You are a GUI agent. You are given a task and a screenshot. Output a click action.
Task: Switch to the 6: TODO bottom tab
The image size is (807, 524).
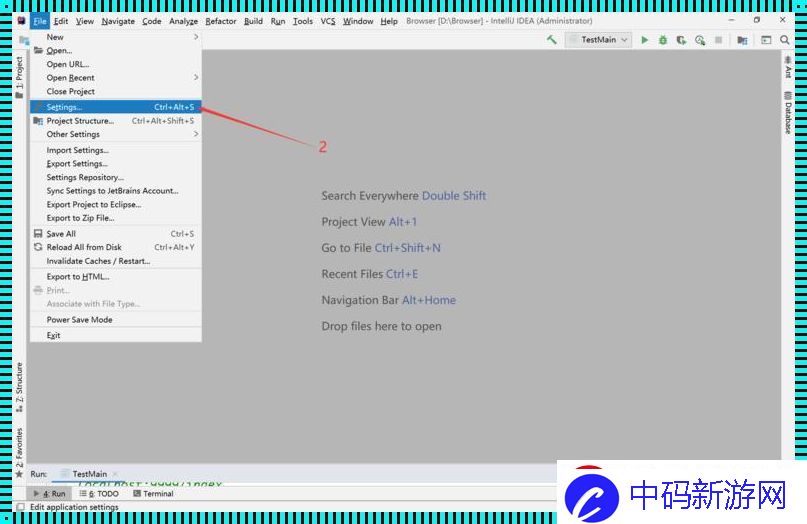pos(99,494)
